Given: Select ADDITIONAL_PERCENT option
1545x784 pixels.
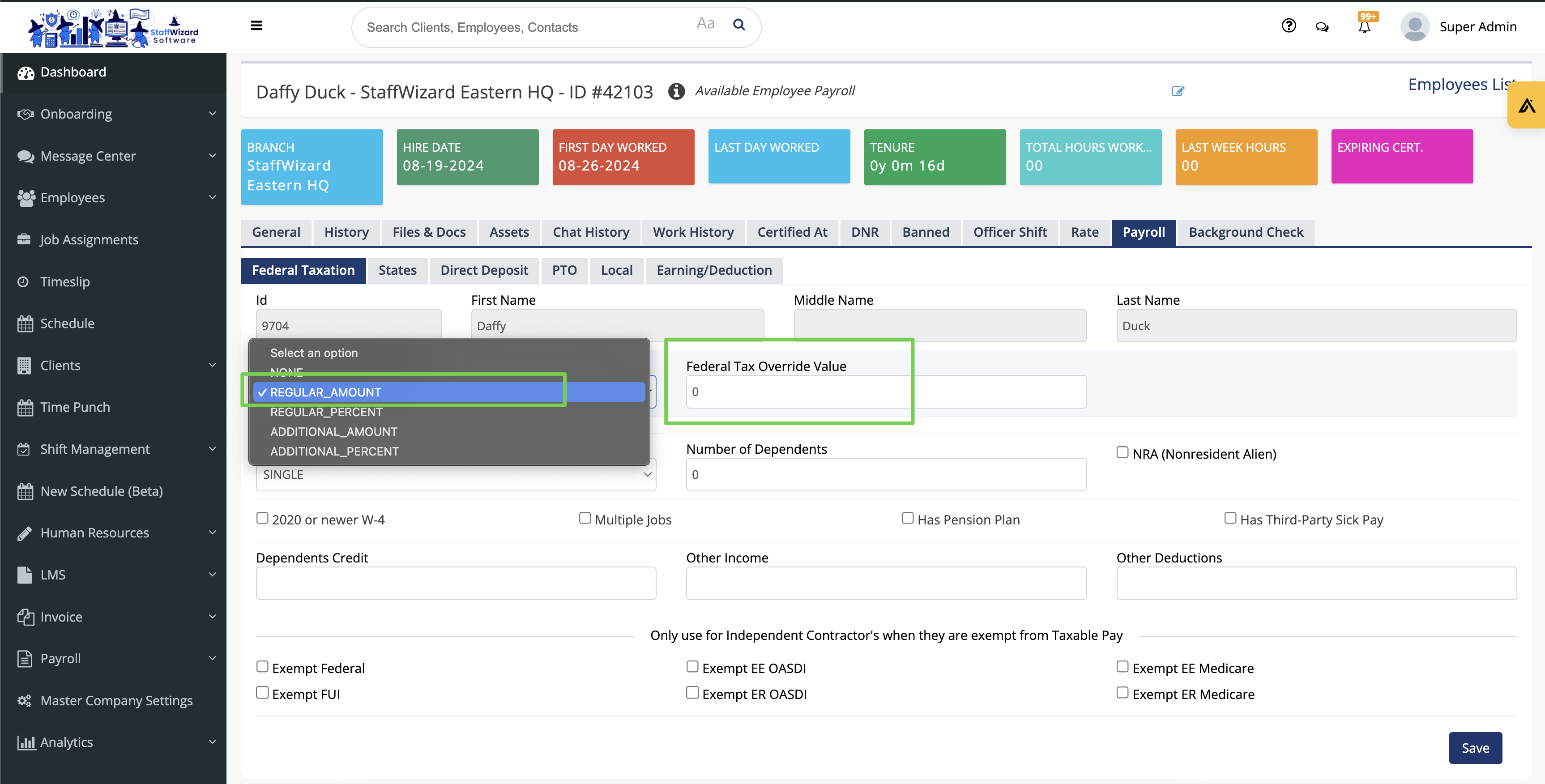Looking at the screenshot, I should 449,452.
